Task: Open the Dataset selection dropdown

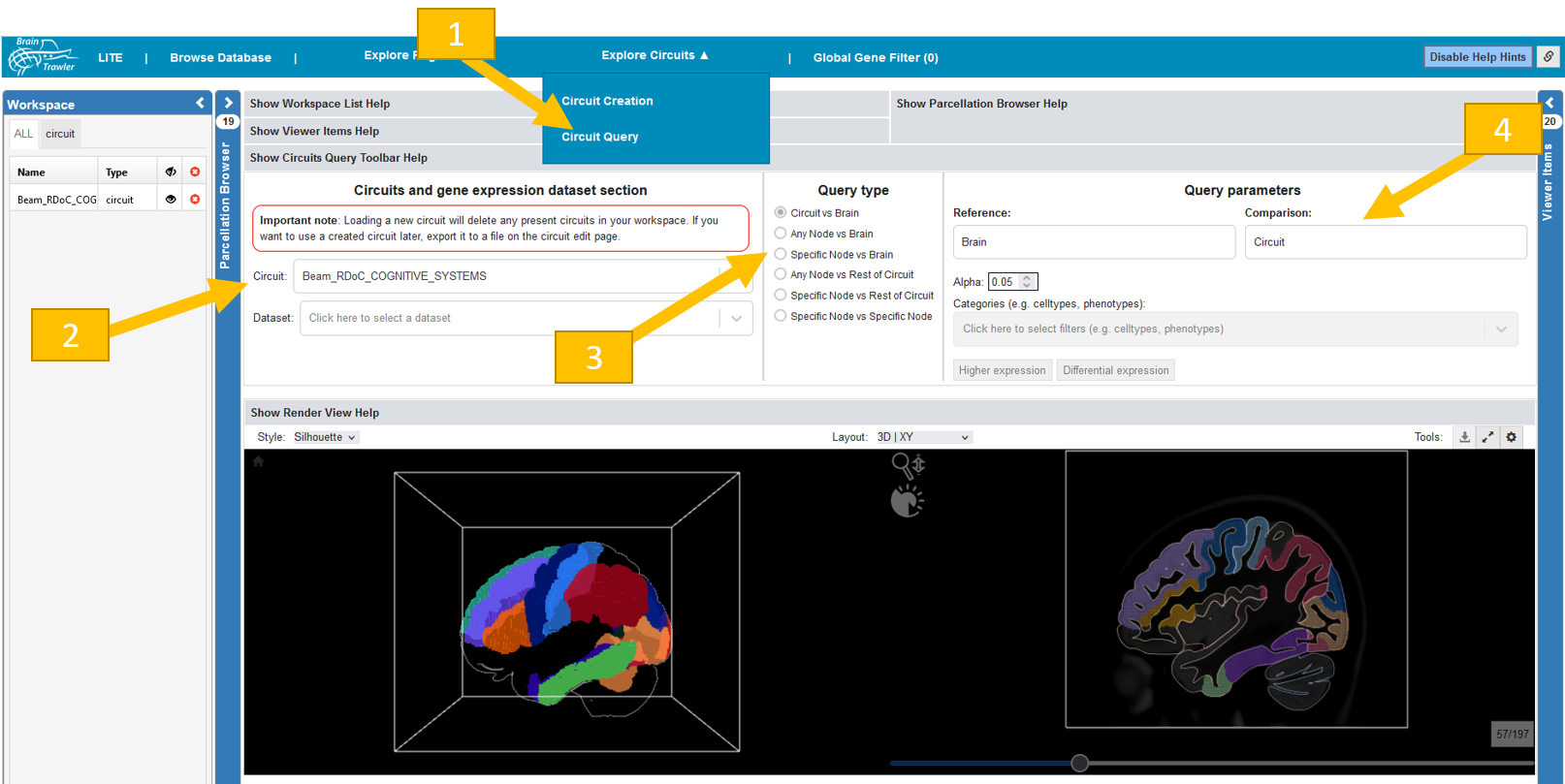Action: pos(736,318)
